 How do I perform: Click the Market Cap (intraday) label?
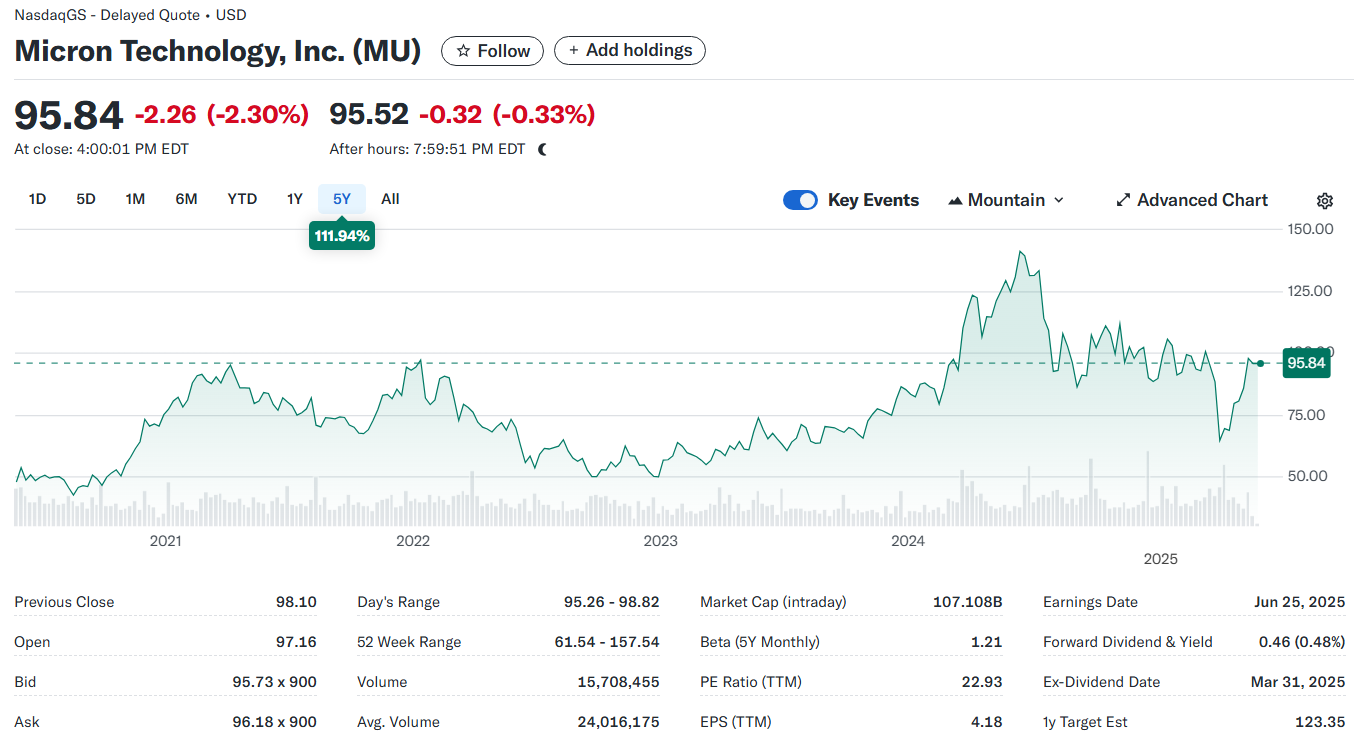click(x=773, y=602)
